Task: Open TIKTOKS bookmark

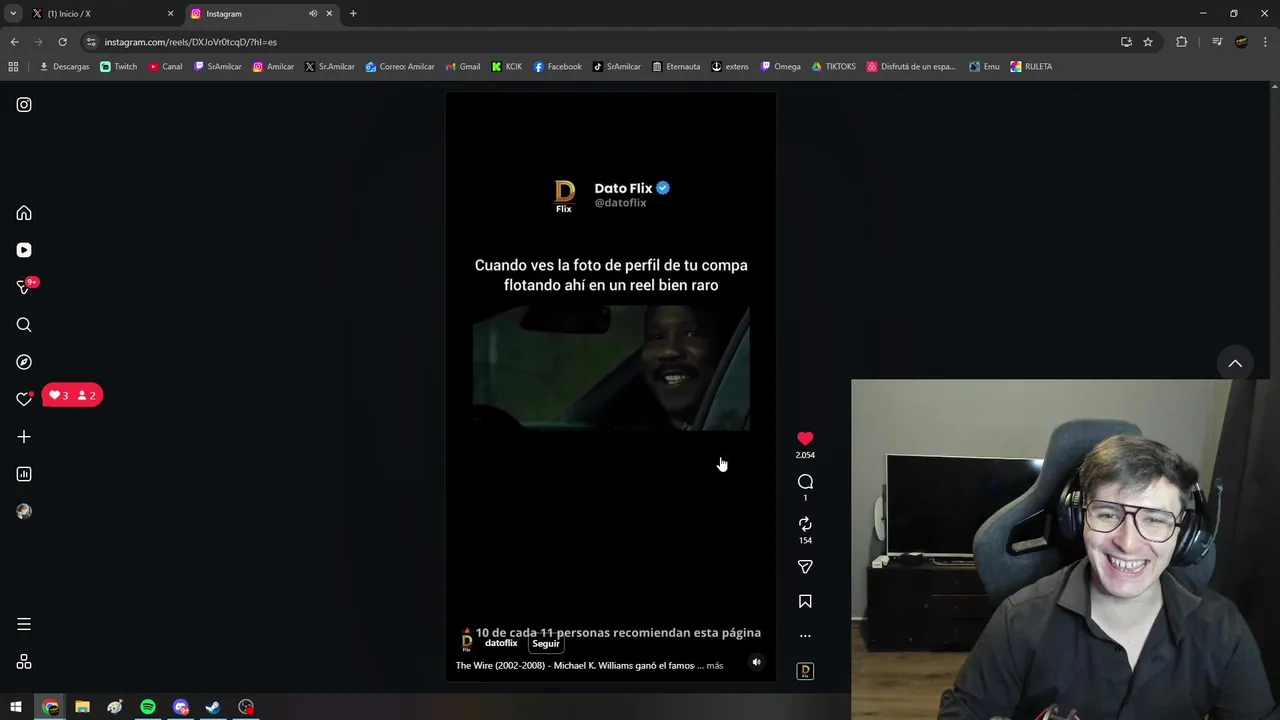Action: [834, 67]
